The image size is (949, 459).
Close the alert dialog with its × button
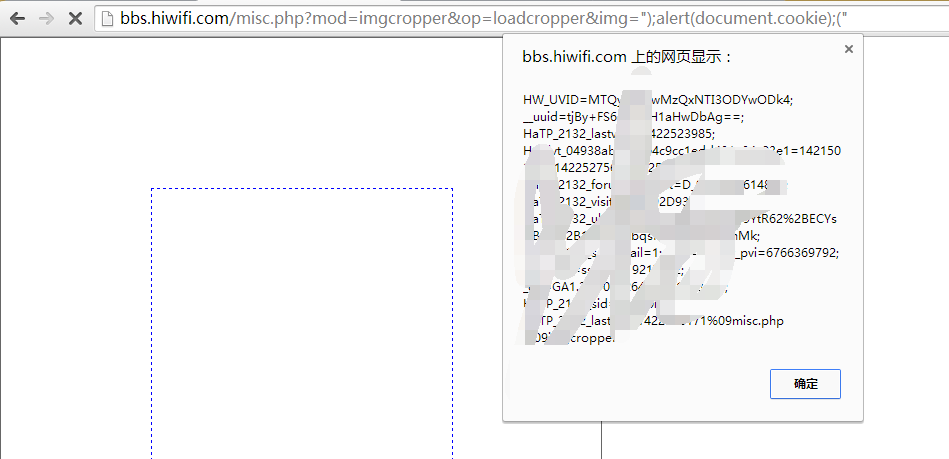pyautogui.click(x=849, y=49)
